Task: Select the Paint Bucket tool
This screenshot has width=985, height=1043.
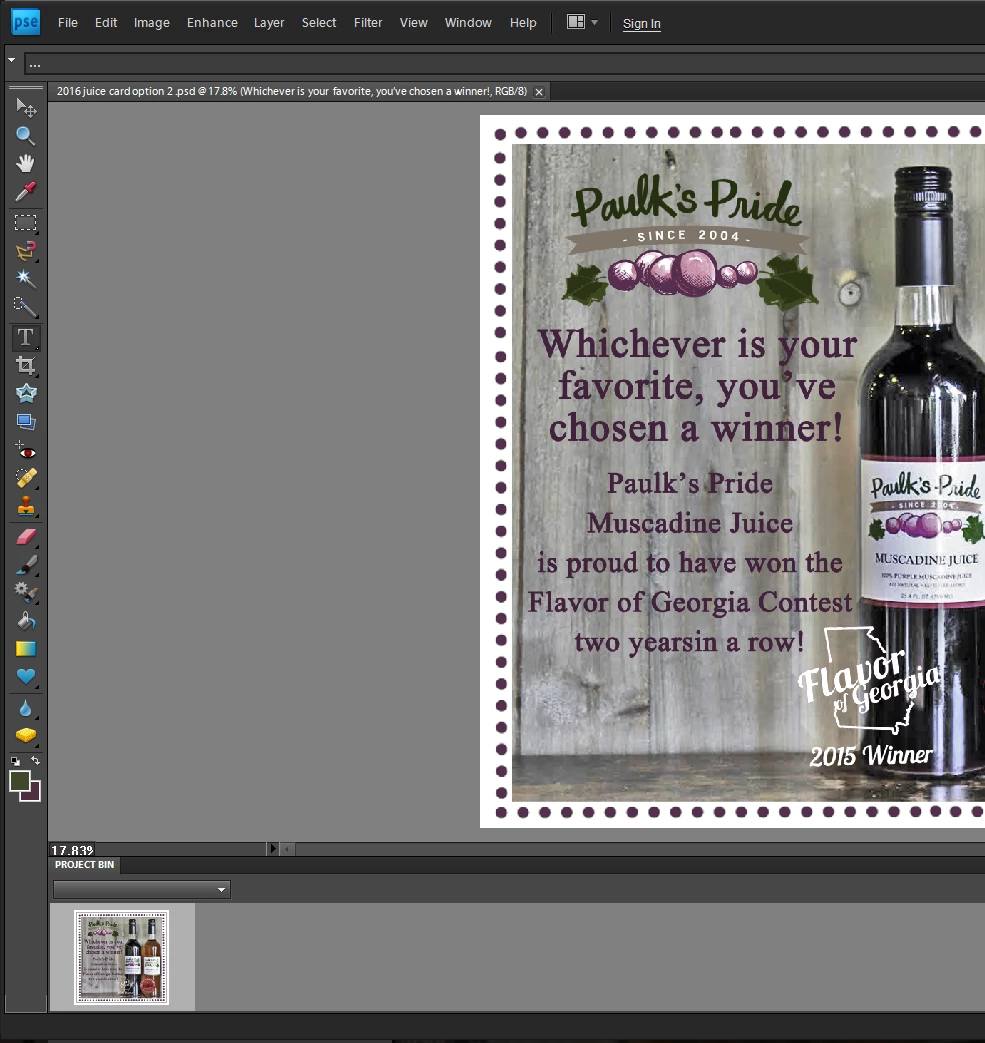Action: [x=25, y=621]
